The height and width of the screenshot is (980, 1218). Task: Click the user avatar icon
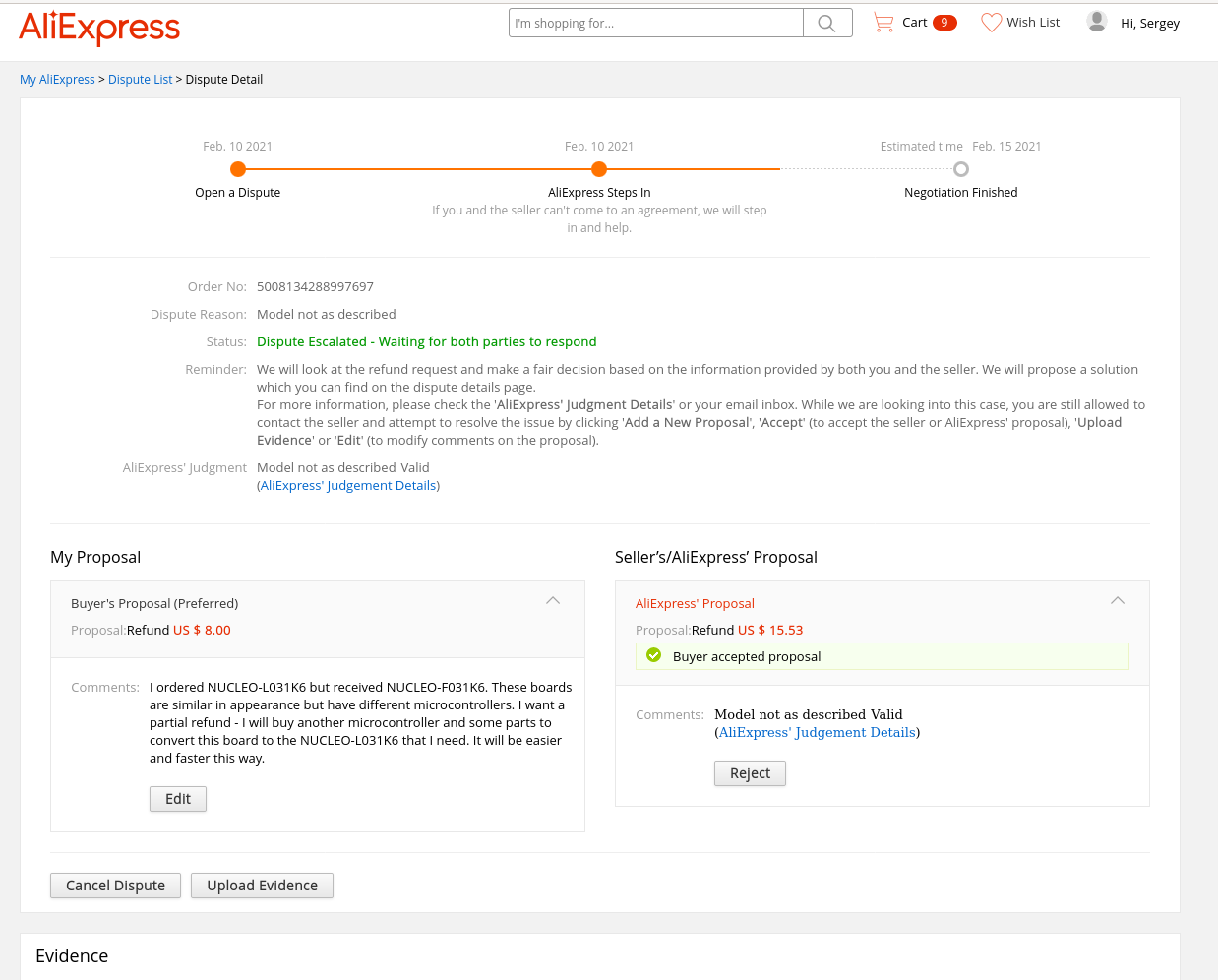[x=1096, y=22]
